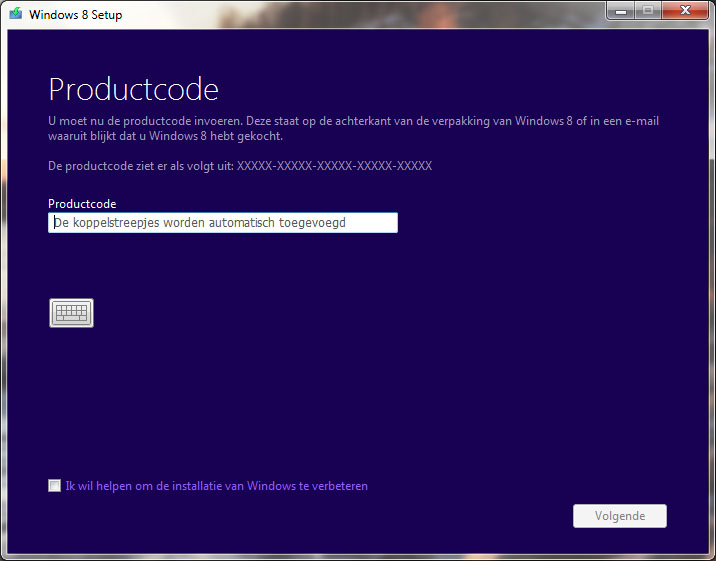Open 'Ik wil helpen om de installatie' link
Viewport: 716px width, 561px height.
click(x=216, y=486)
